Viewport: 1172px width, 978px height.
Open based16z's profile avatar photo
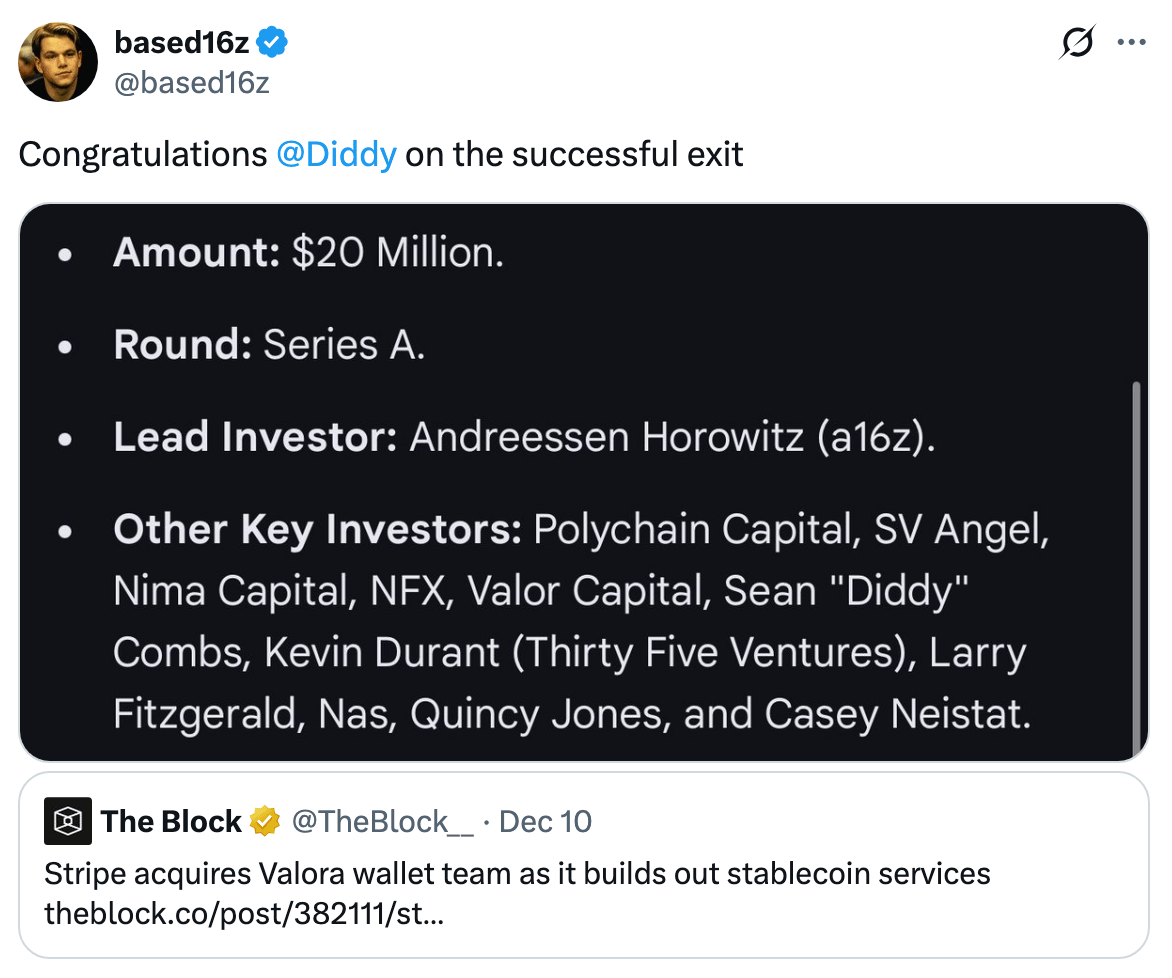(58, 62)
